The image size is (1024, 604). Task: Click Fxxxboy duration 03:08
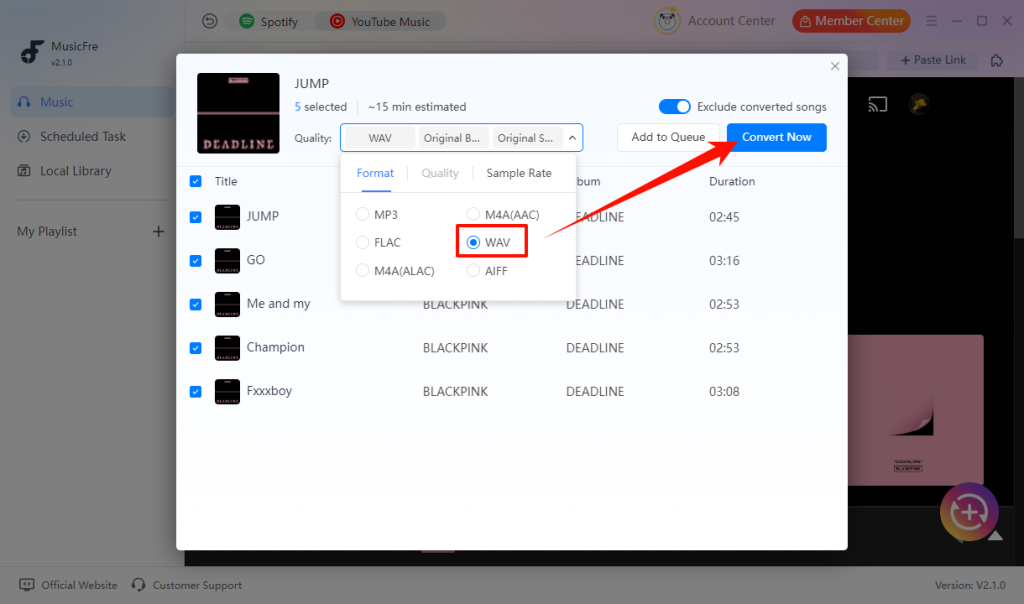724,392
